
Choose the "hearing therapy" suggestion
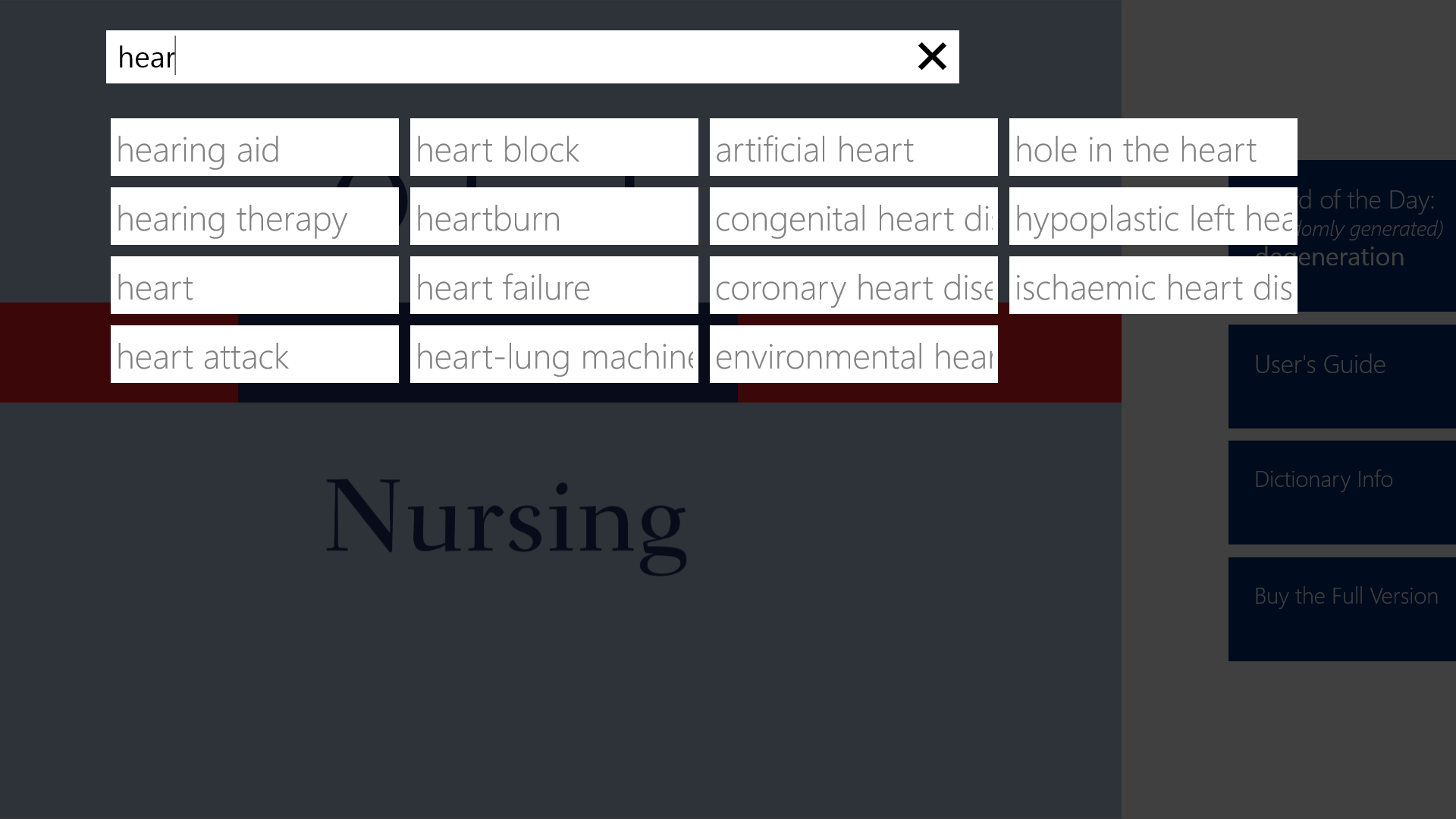click(254, 216)
